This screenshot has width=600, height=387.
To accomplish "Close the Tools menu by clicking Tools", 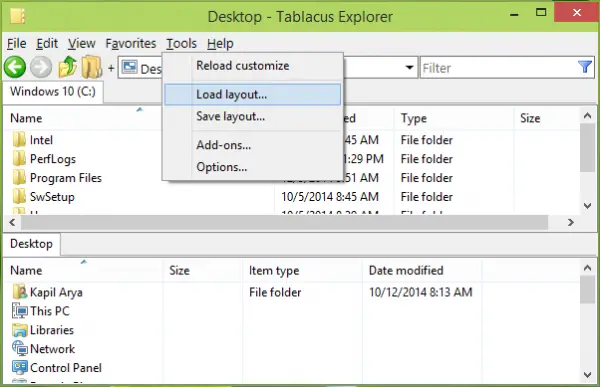I will (x=181, y=44).
